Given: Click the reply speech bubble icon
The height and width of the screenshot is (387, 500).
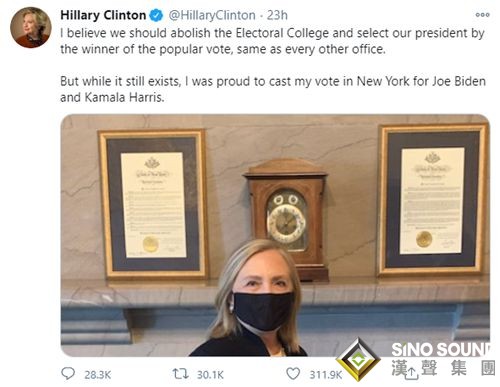Looking at the screenshot, I should (68, 373).
